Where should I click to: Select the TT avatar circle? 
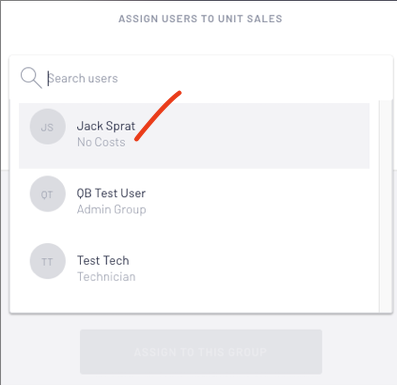click(x=47, y=261)
